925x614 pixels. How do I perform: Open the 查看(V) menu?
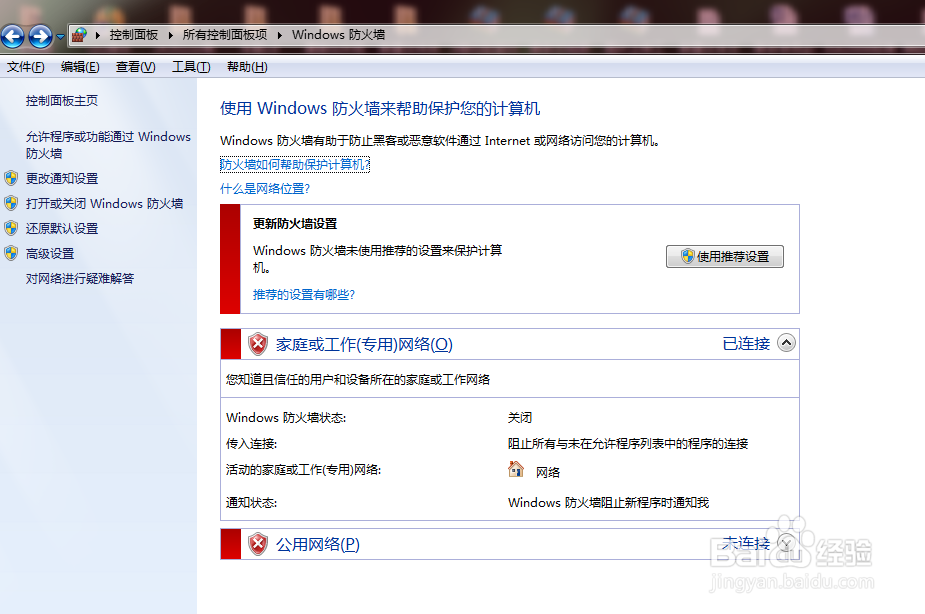point(135,67)
